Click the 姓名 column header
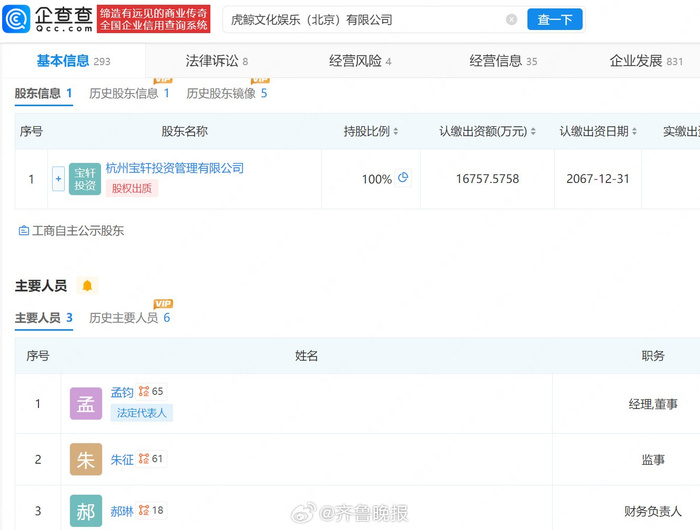 coord(306,356)
